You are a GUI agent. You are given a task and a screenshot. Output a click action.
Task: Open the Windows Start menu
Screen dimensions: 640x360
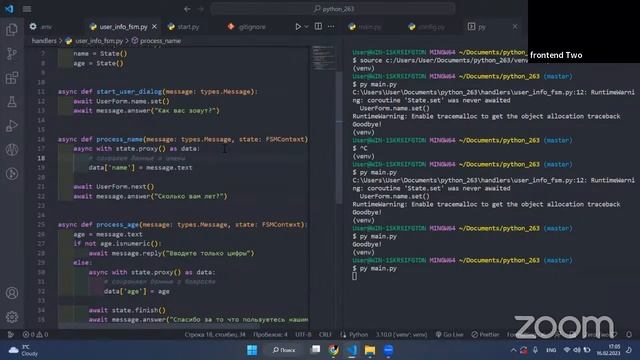point(252,350)
